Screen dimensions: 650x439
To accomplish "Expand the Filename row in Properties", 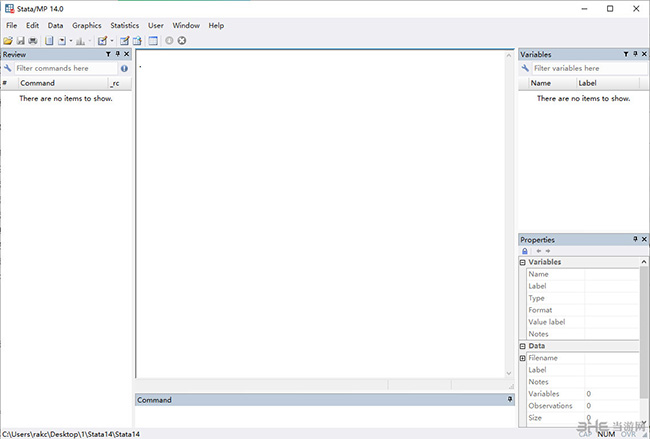I will 523,358.
